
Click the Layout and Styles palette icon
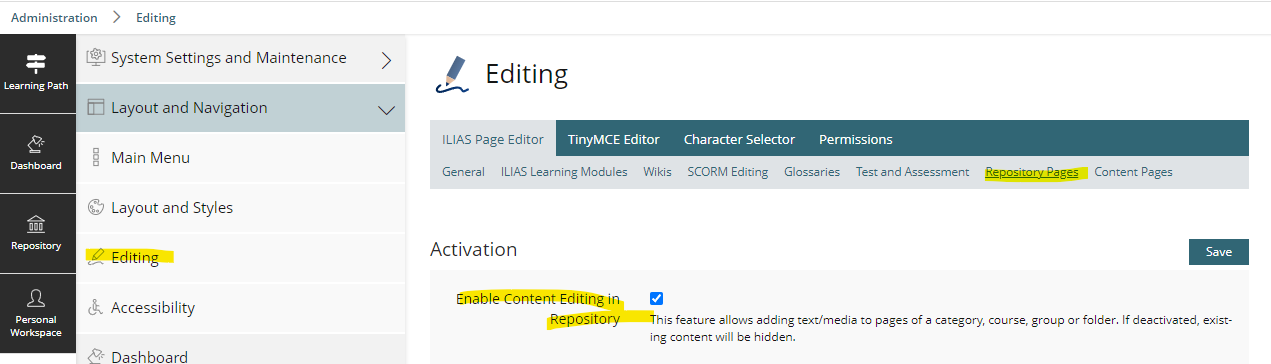tap(97, 208)
